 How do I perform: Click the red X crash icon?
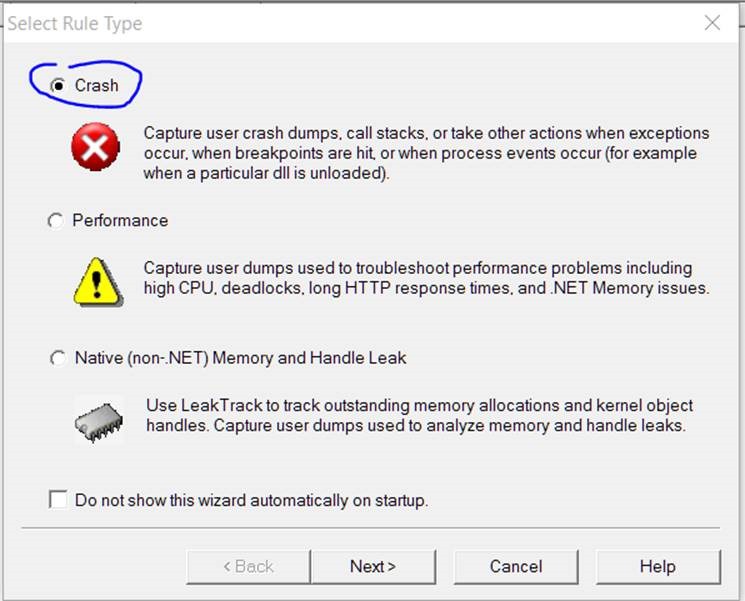click(96, 150)
